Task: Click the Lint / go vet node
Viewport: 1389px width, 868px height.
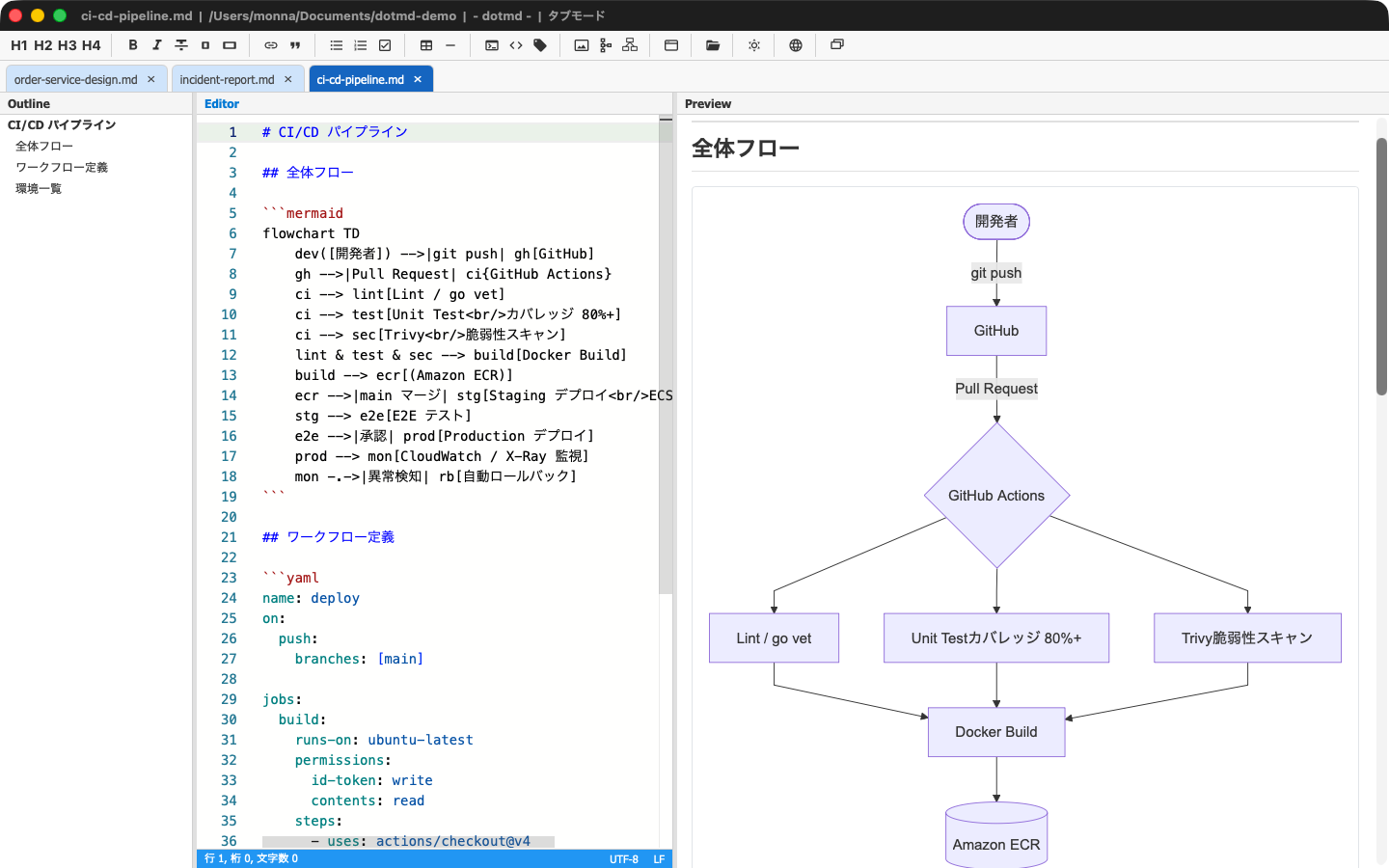Action: click(774, 638)
